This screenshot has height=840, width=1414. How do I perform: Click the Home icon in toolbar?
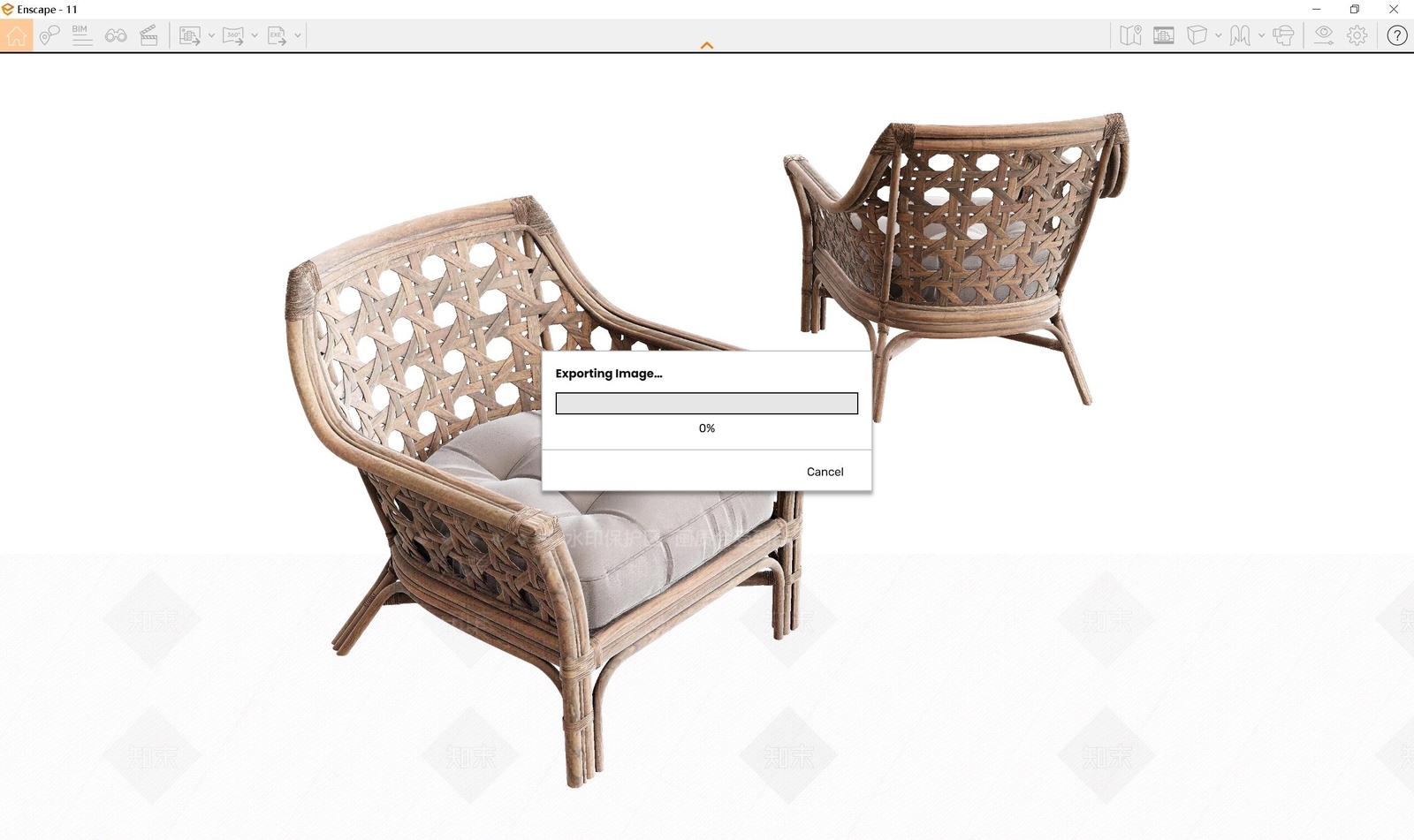(16, 35)
